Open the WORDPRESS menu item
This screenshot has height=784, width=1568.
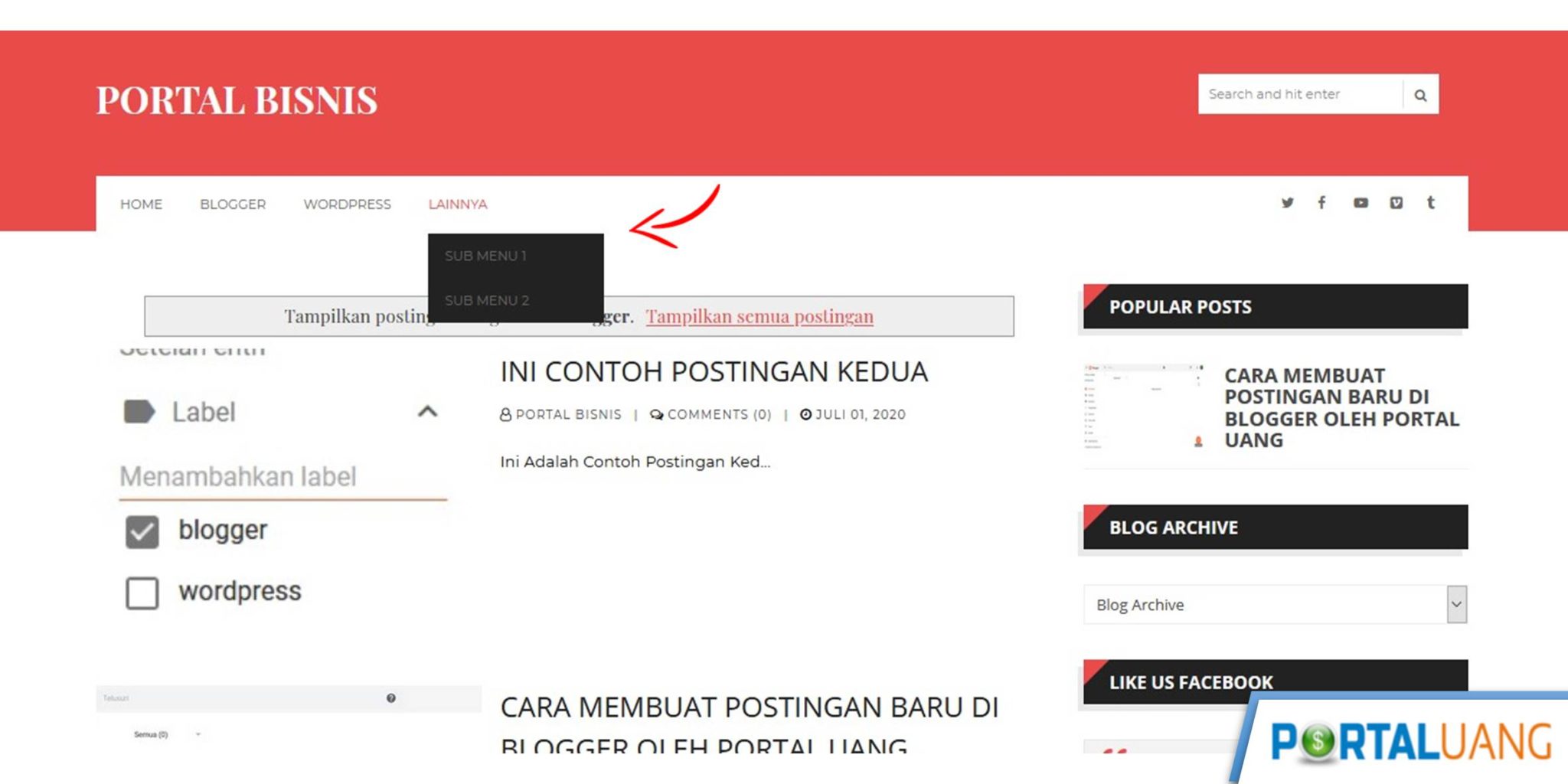tap(347, 204)
